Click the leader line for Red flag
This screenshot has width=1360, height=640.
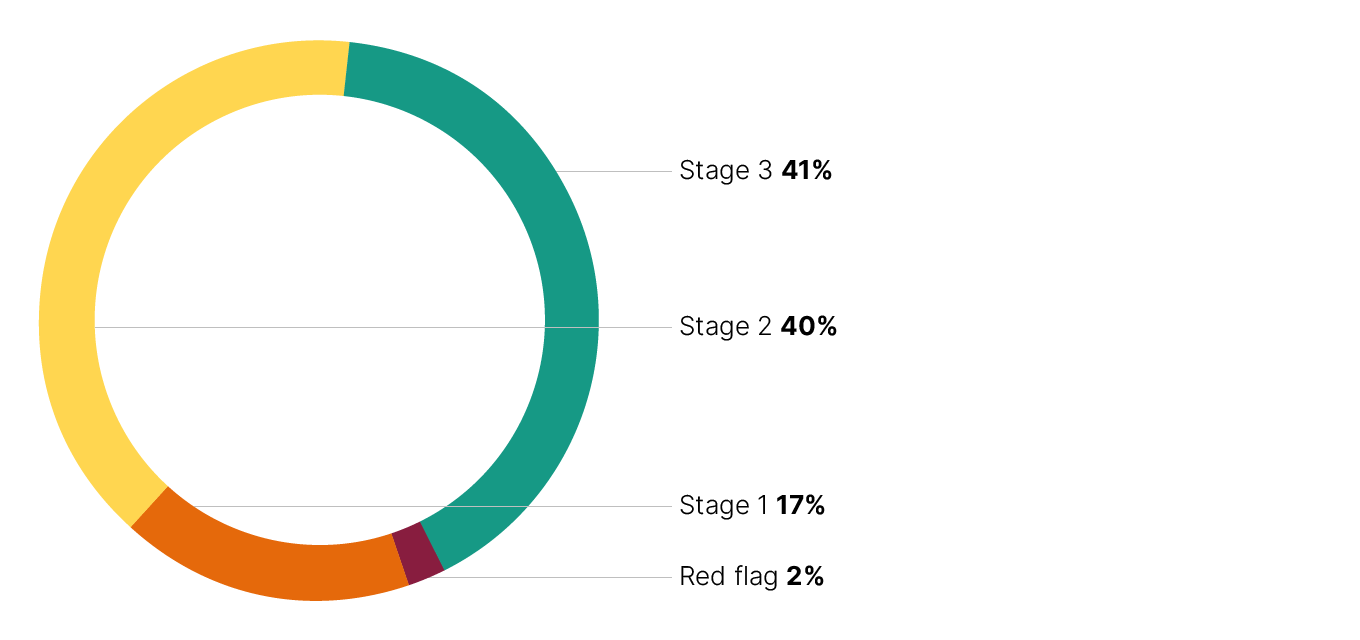tap(560, 577)
